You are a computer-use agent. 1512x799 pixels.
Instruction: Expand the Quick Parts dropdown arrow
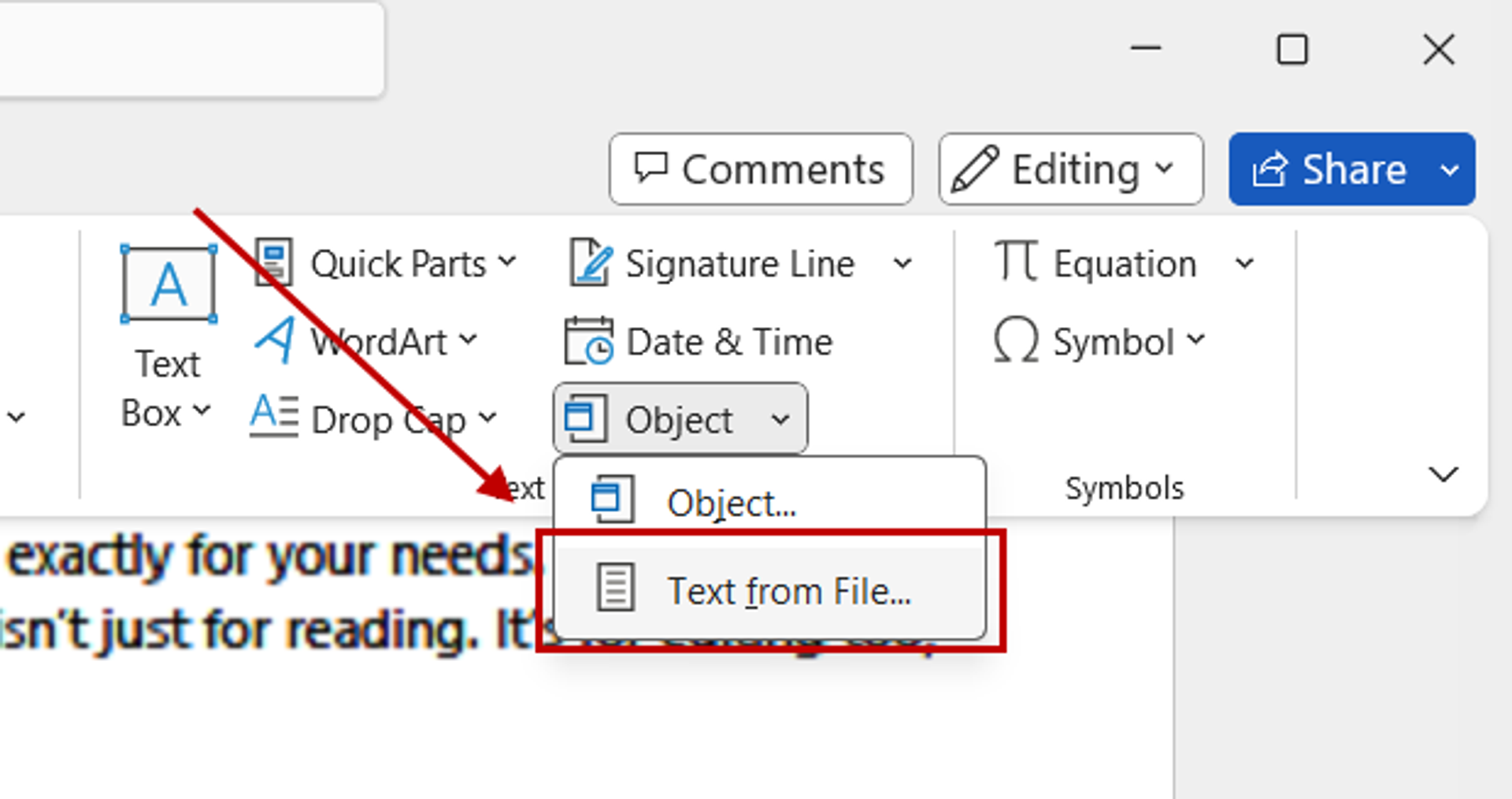click(509, 263)
